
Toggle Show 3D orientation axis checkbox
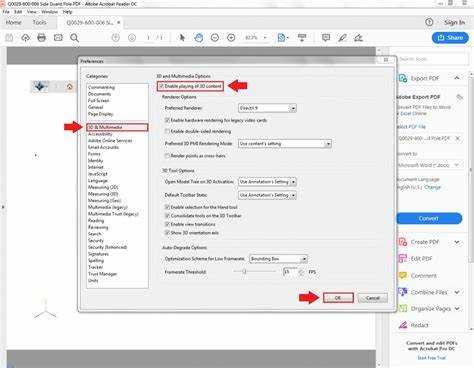167,233
